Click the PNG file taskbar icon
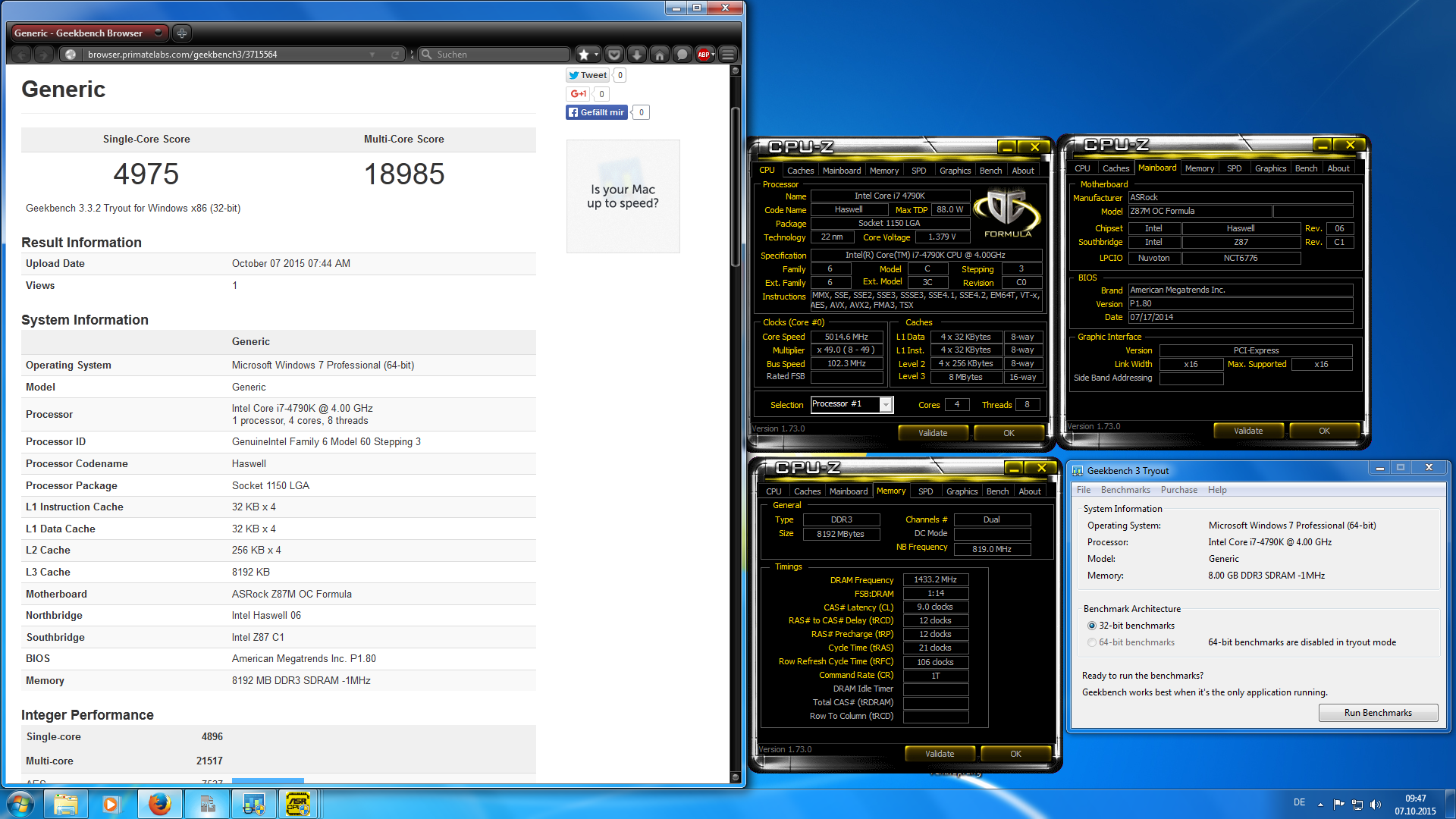 click(207, 804)
